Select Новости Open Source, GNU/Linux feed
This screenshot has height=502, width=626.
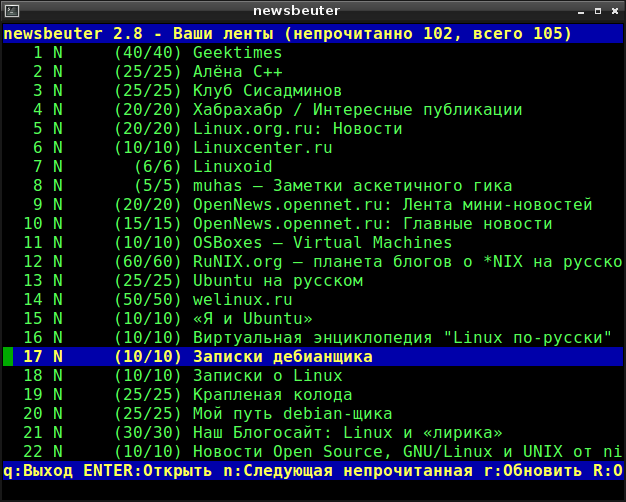click(313, 452)
